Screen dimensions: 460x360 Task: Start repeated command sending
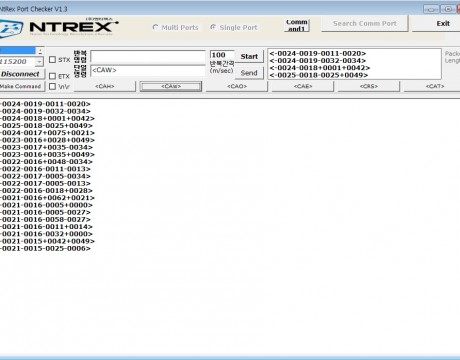coord(249,56)
